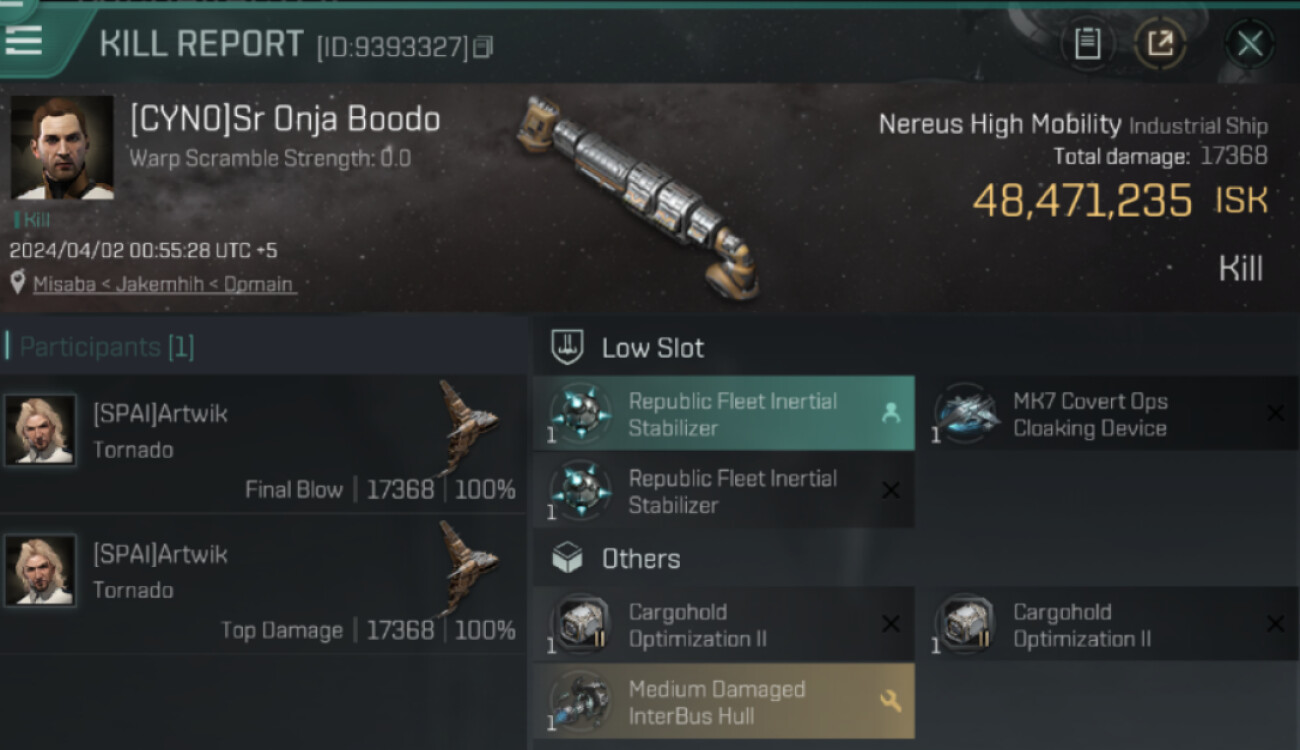View Sr Onja Boodo's portrait
Screen dimensions: 1300x750
point(62,148)
